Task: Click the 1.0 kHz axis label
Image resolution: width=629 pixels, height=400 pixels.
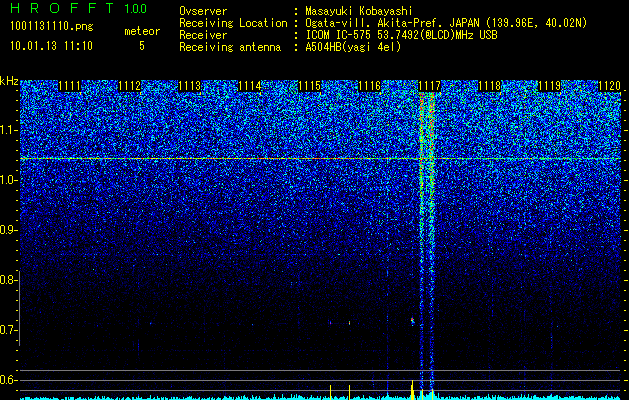Action: point(8,180)
